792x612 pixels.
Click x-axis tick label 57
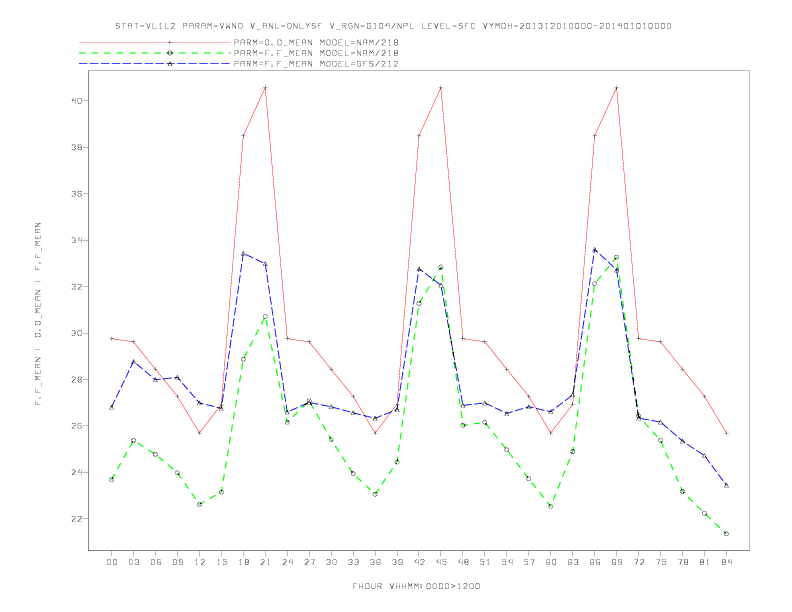click(529, 562)
